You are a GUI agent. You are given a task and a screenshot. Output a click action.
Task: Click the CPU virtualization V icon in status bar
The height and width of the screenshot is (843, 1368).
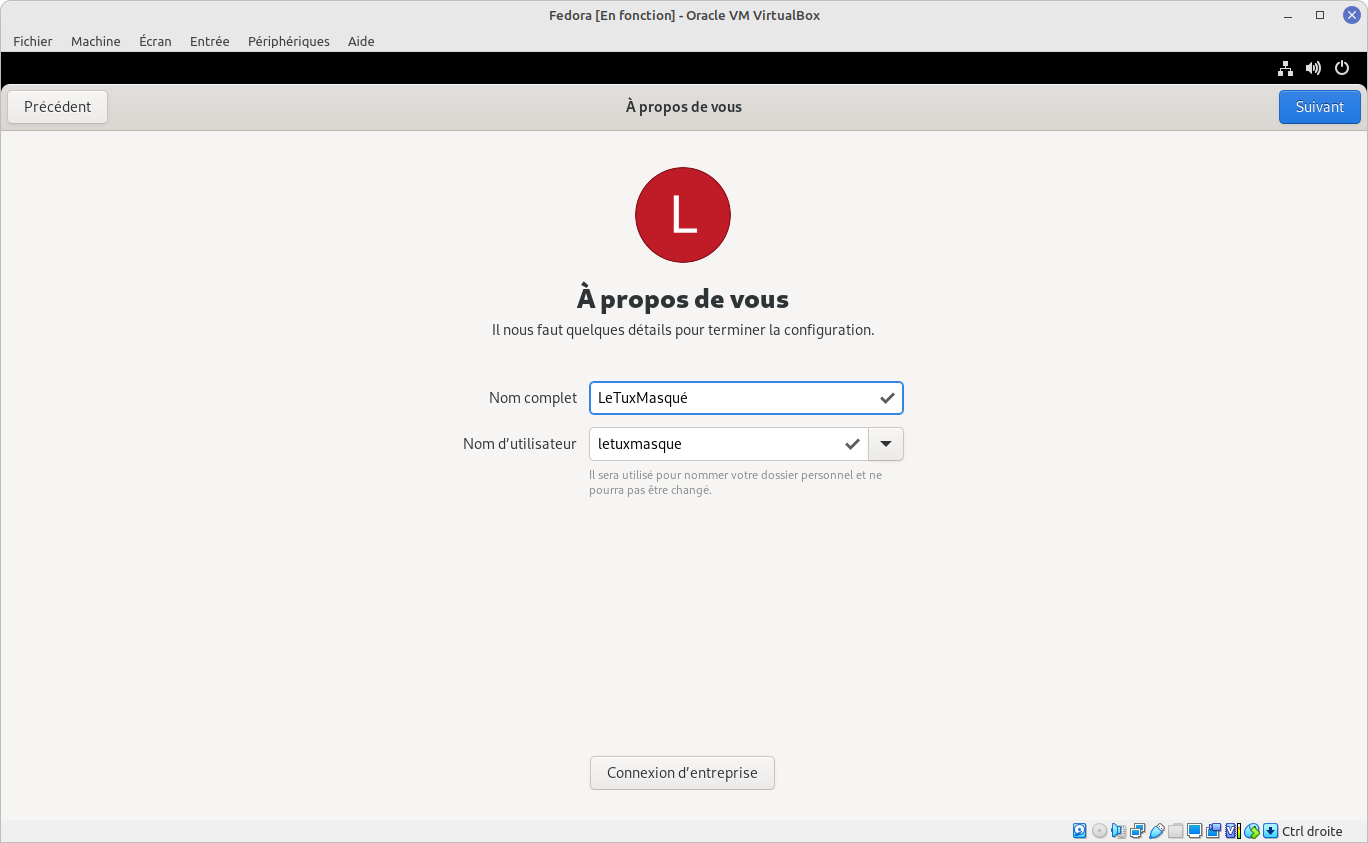(1232, 831)
